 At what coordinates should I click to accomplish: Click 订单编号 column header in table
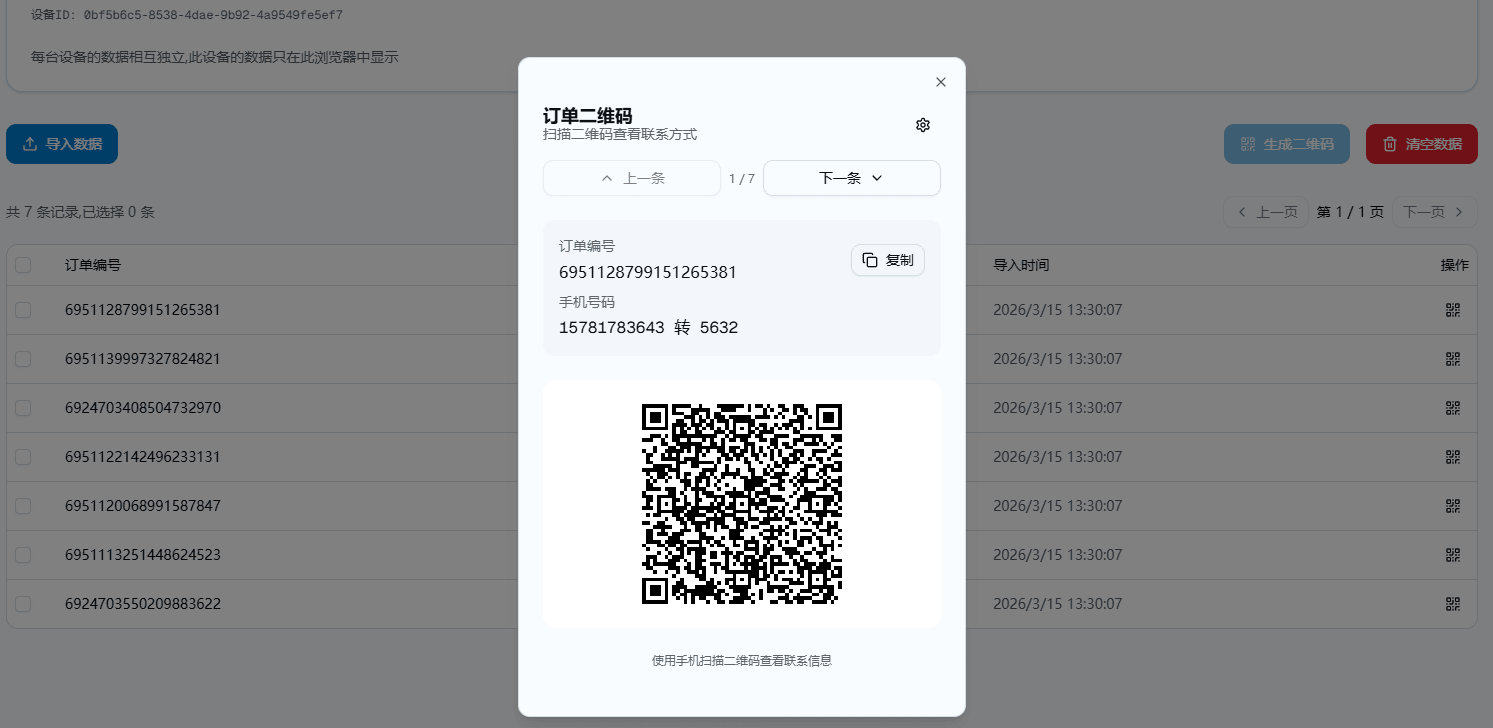[93, 265]
